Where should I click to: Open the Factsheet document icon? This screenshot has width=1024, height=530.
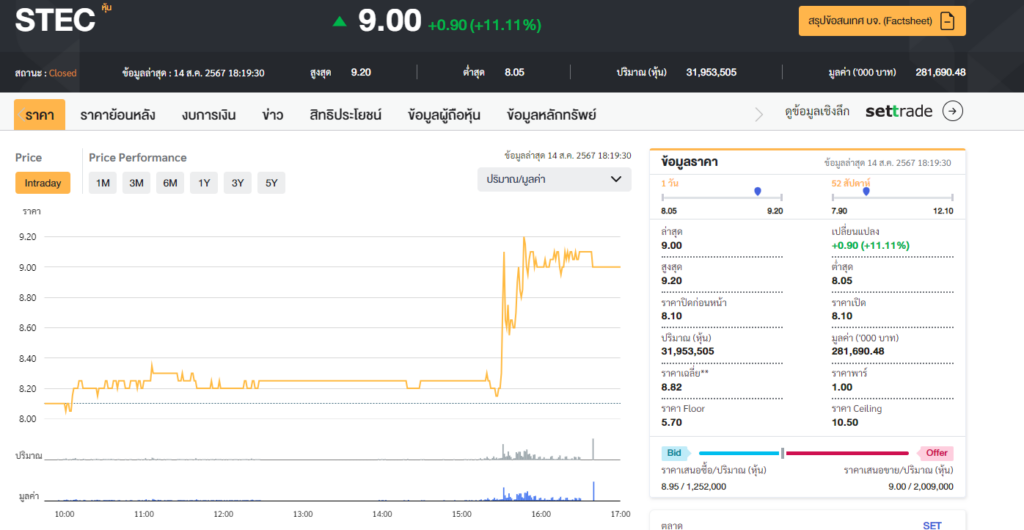point(947,22)
